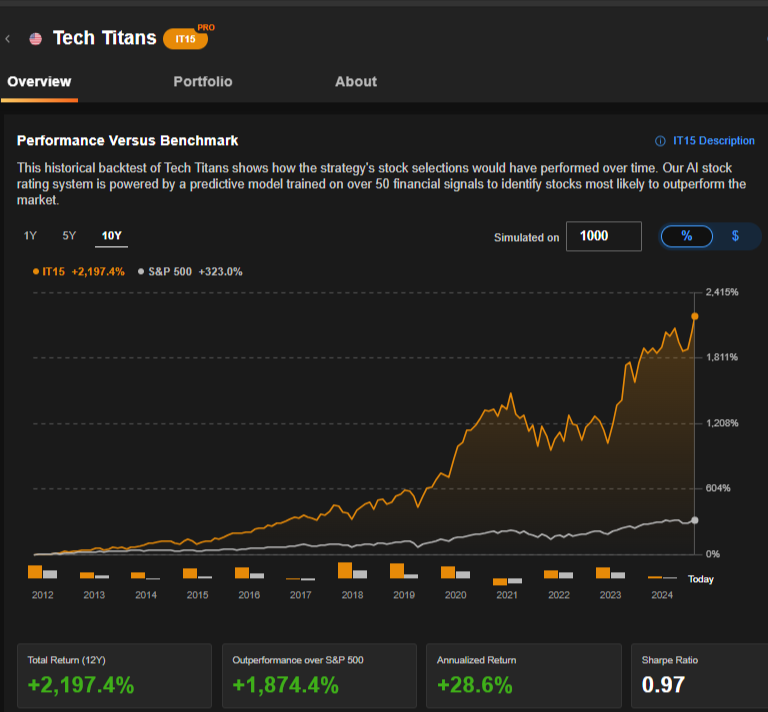Select the 10Y time range

tap(111, 237)
